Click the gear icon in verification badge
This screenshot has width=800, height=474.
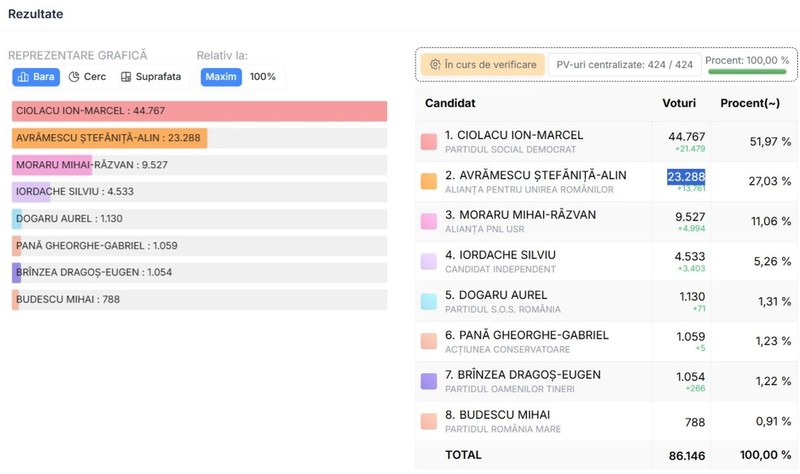coord(435,65)
